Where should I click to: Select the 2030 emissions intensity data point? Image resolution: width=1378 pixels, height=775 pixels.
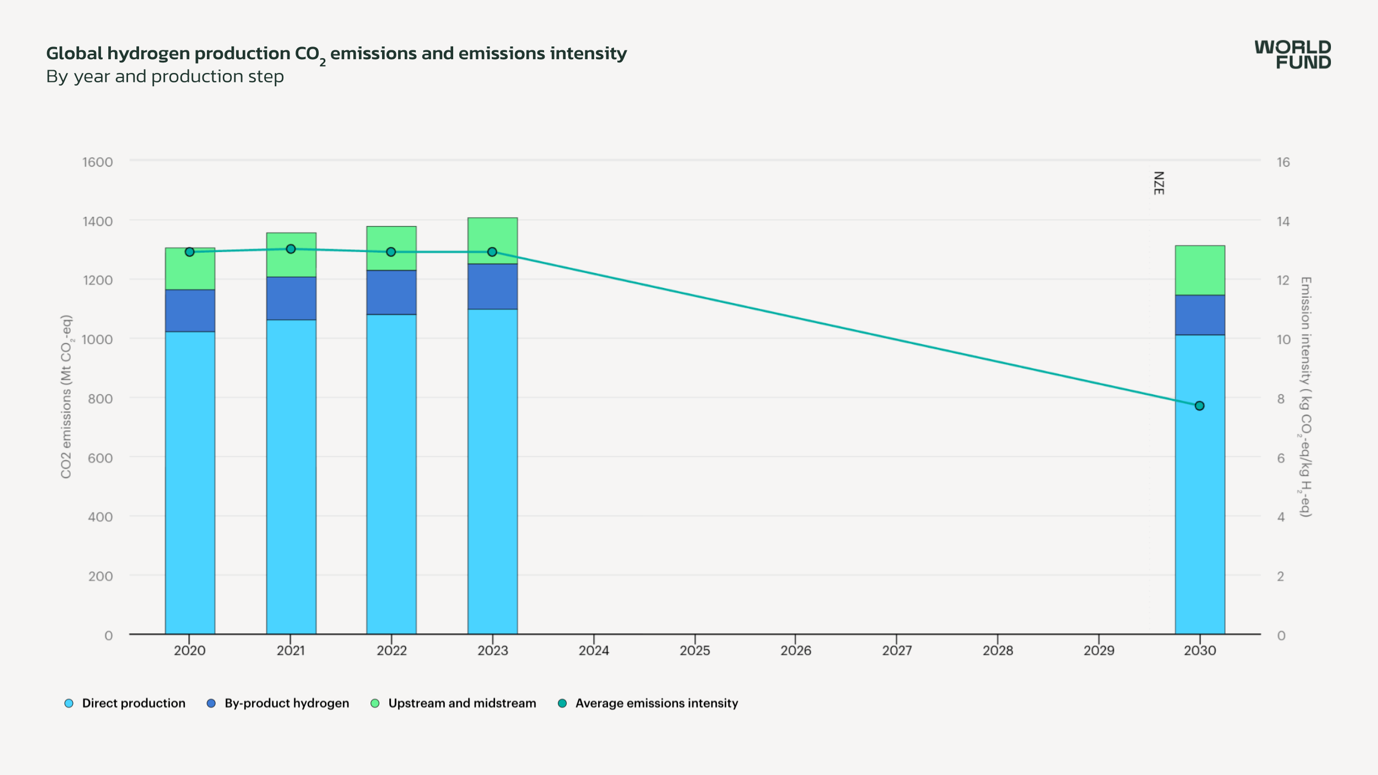(x=1199, y=405)
